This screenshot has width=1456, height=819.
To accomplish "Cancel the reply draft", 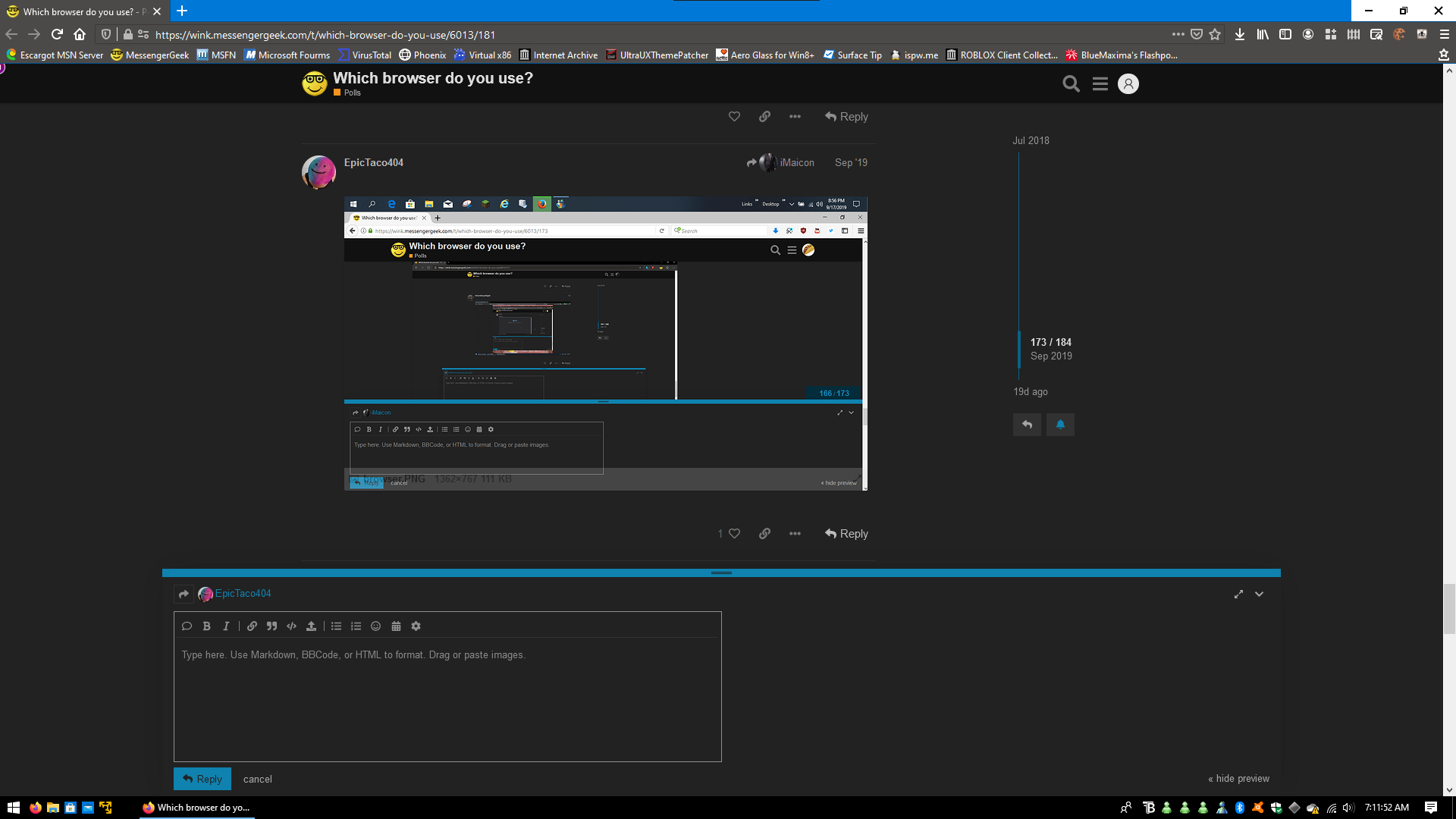I will click(258, 779).
